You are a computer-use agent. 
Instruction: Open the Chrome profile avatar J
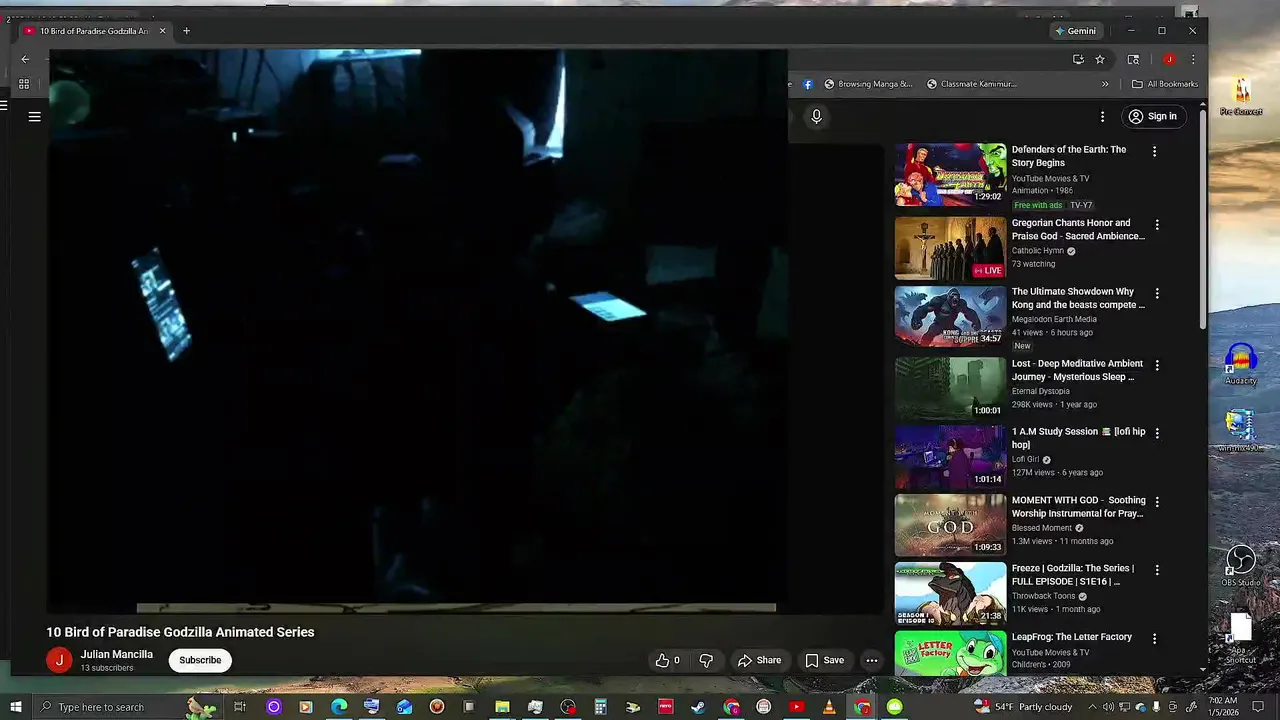(1169, 59)
